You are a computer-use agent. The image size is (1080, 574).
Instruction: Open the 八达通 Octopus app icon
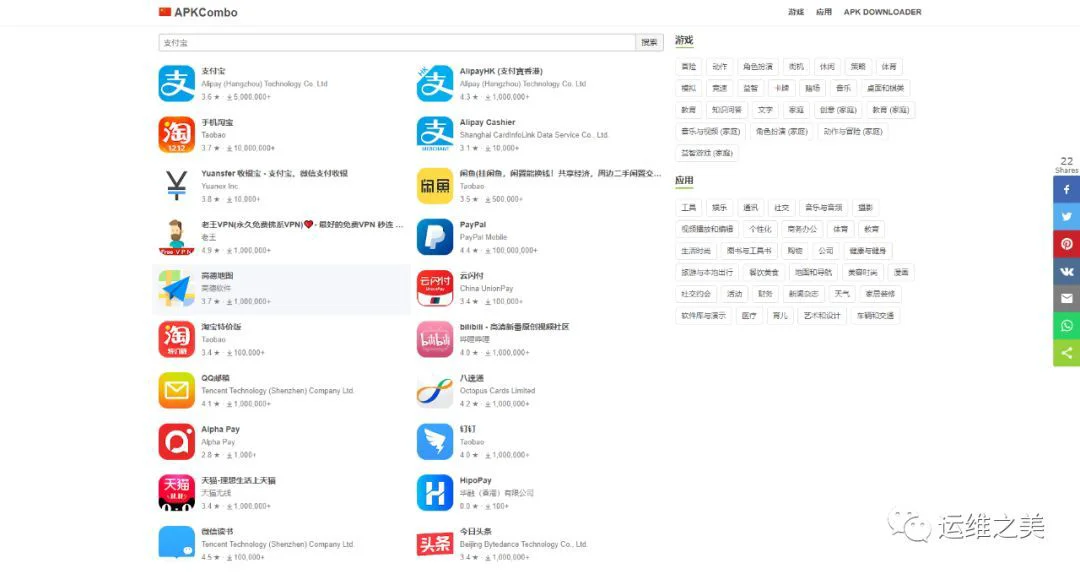[x=435, y=391]
